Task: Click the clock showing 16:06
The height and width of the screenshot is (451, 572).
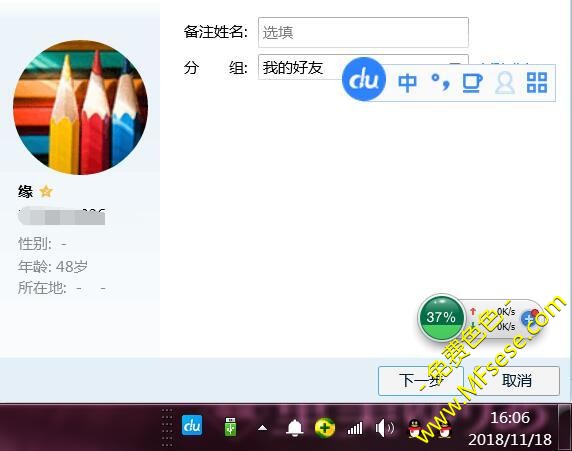Action: [510, 418]
